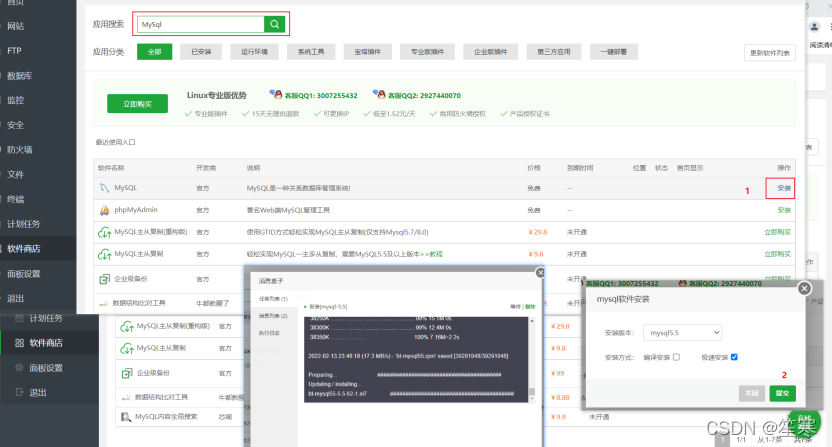Screen dimensions: 832x447
Task: Select the 第三方应用 category tab
Action: (554, 52)
